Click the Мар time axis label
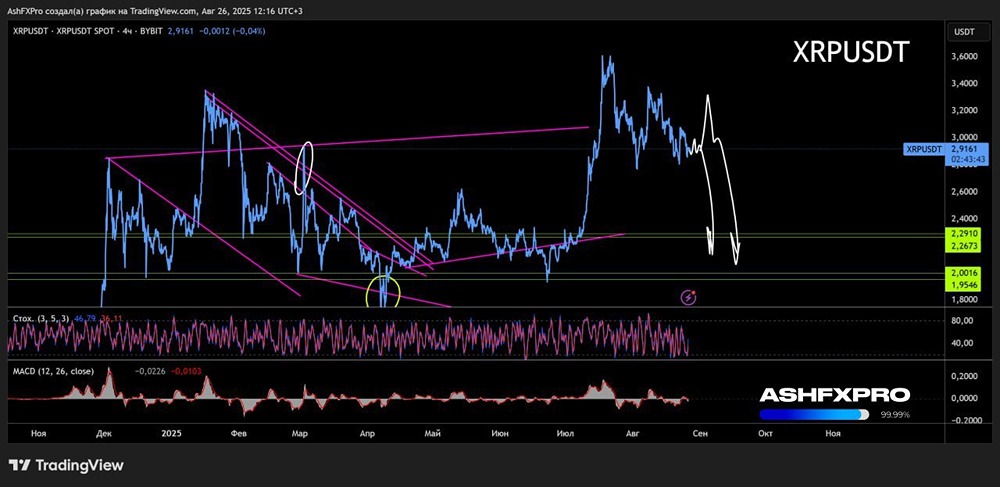 coord(300,433)
